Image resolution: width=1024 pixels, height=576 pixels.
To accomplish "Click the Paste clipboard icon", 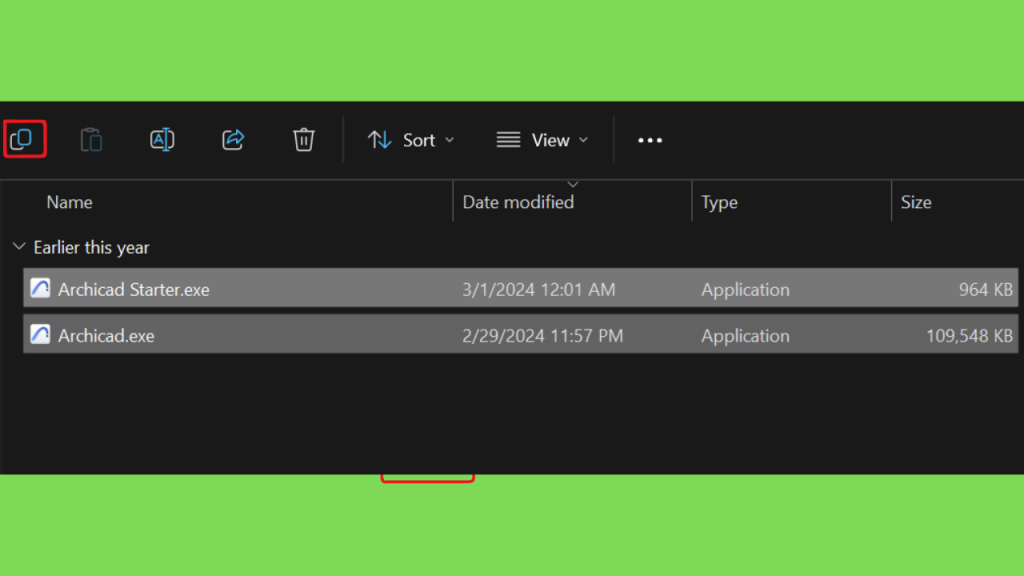I will click(91, 140).
